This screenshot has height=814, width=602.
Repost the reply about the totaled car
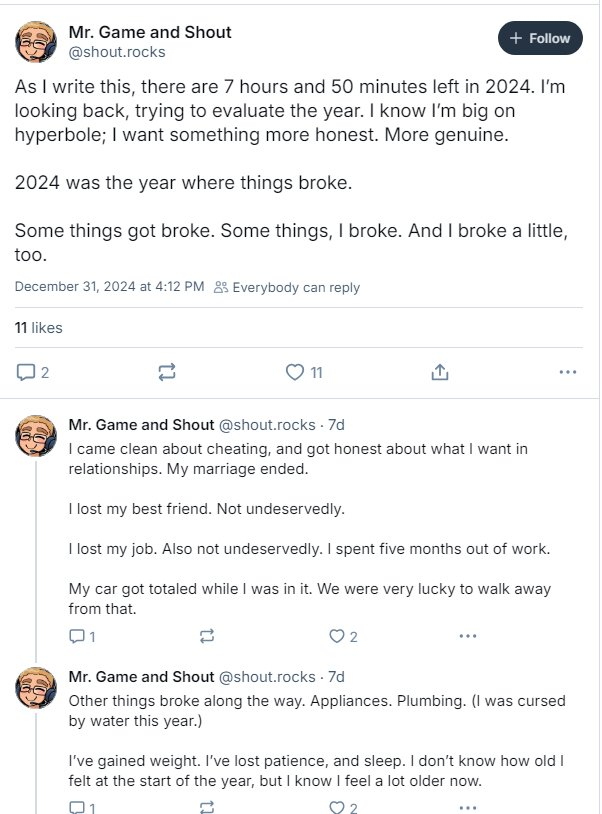click(x=207, y=636)
